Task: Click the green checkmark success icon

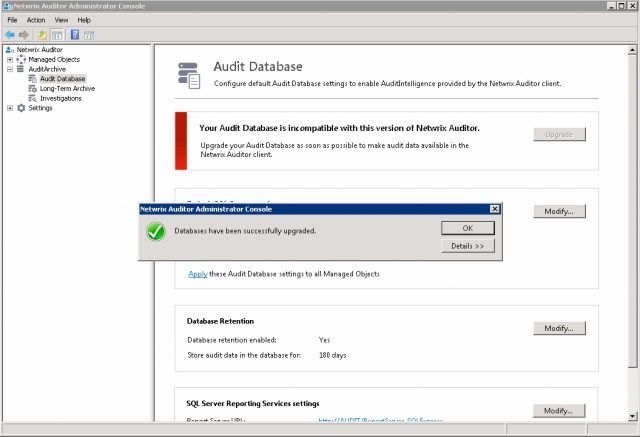Action: point(156,231)
